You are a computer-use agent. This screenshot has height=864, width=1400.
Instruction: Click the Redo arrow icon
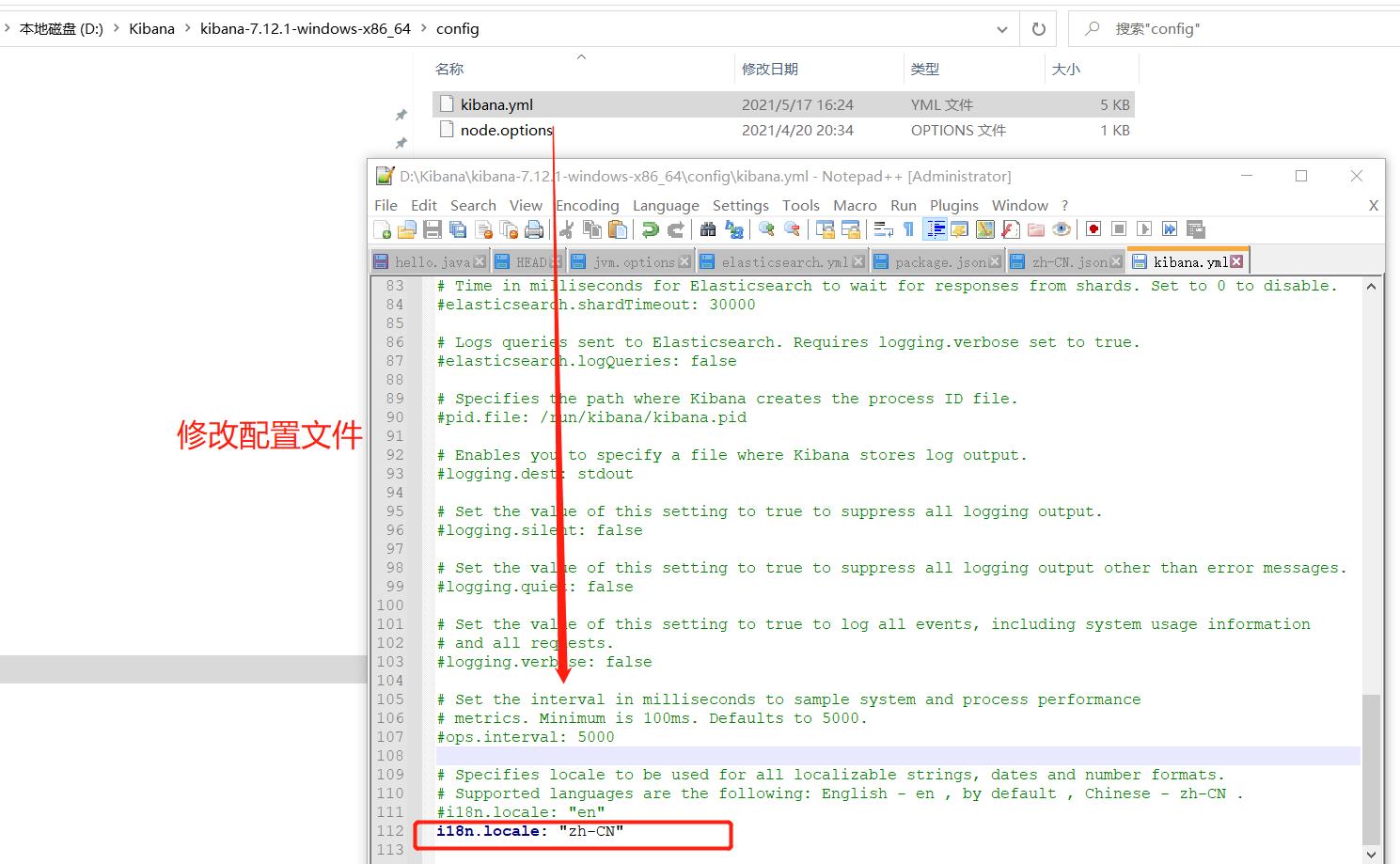(675, 229)
